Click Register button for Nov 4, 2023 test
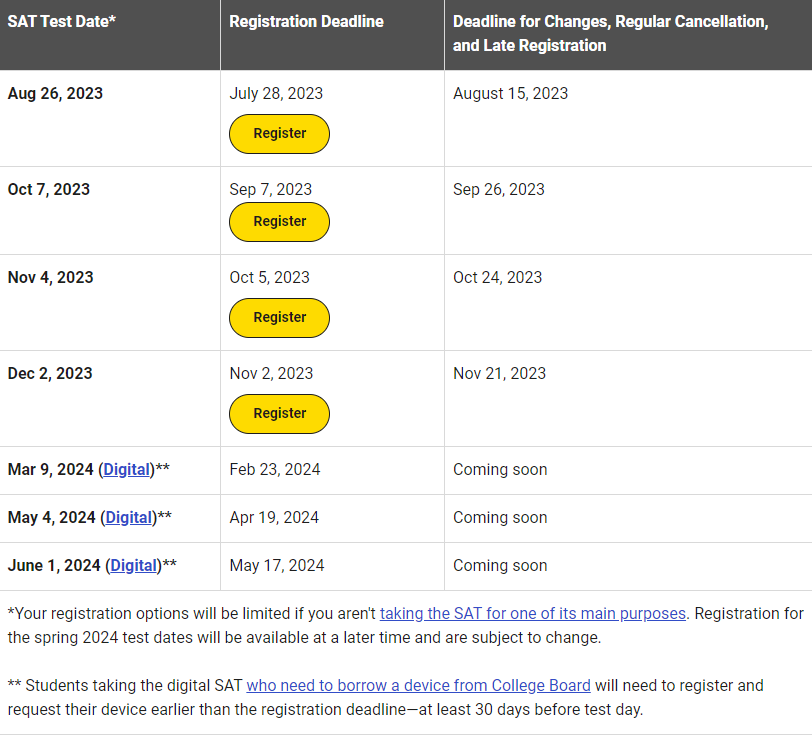The width and height of the screenshot is (812, 736). 279,318
